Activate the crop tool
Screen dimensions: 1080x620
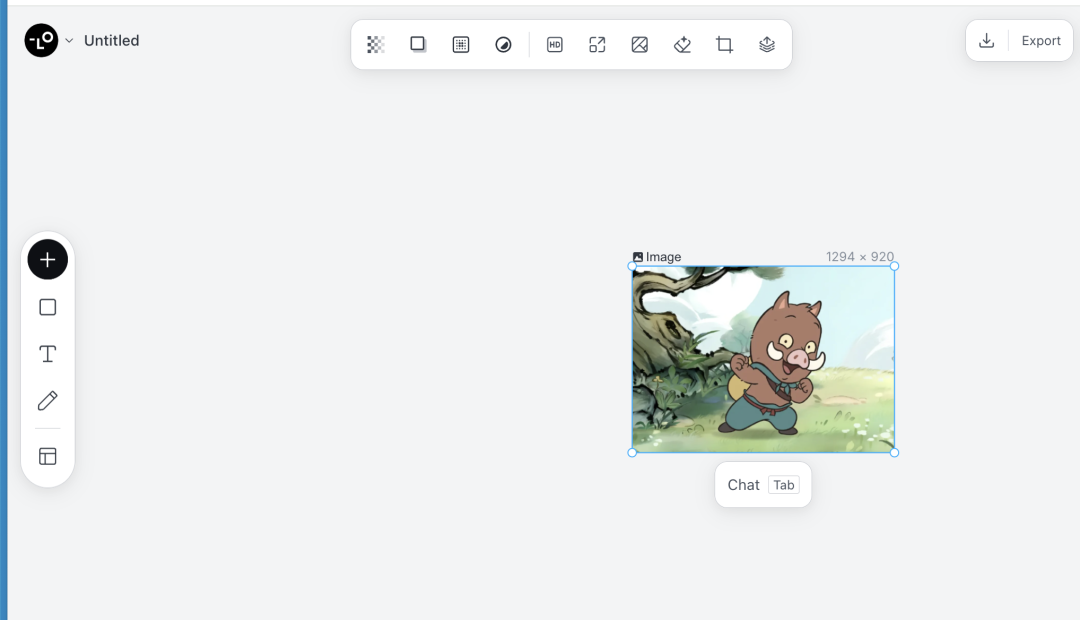(725, 45)
